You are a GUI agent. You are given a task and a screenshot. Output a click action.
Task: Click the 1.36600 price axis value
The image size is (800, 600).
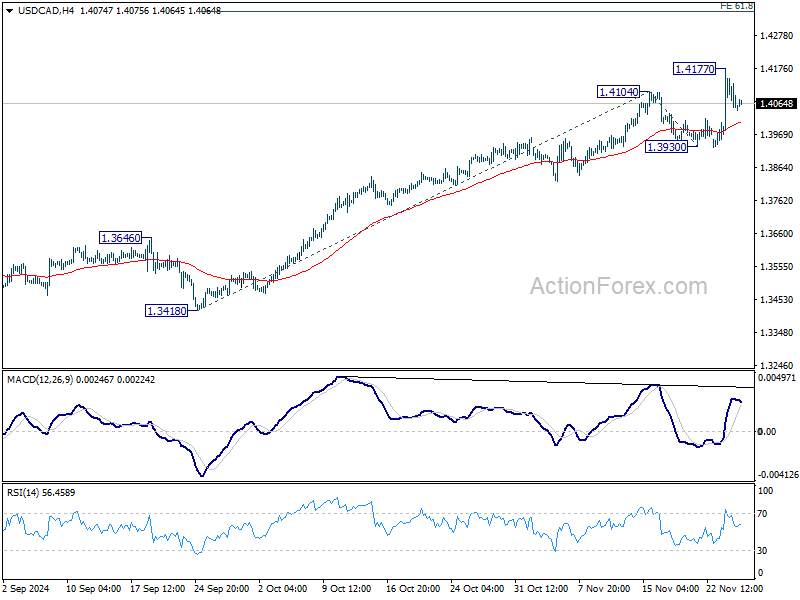(777, 234)
